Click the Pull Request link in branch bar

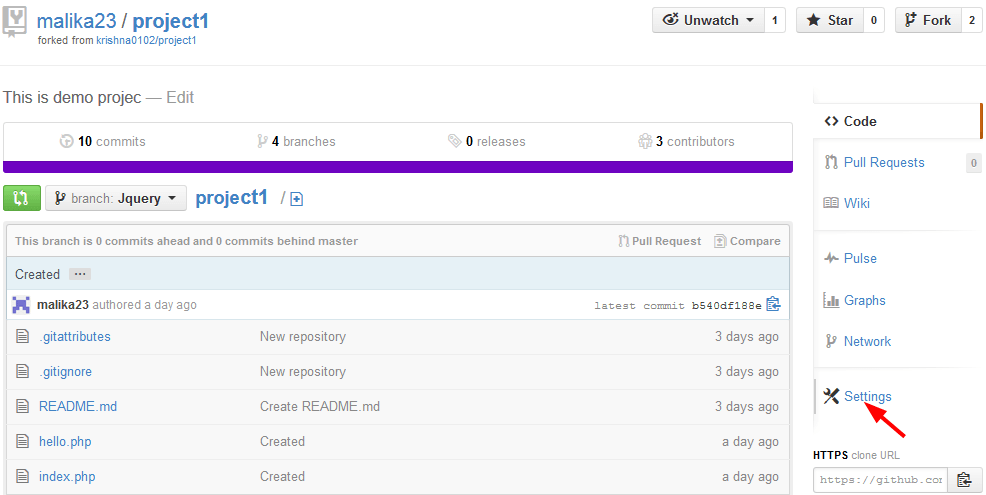click(660, 241)
